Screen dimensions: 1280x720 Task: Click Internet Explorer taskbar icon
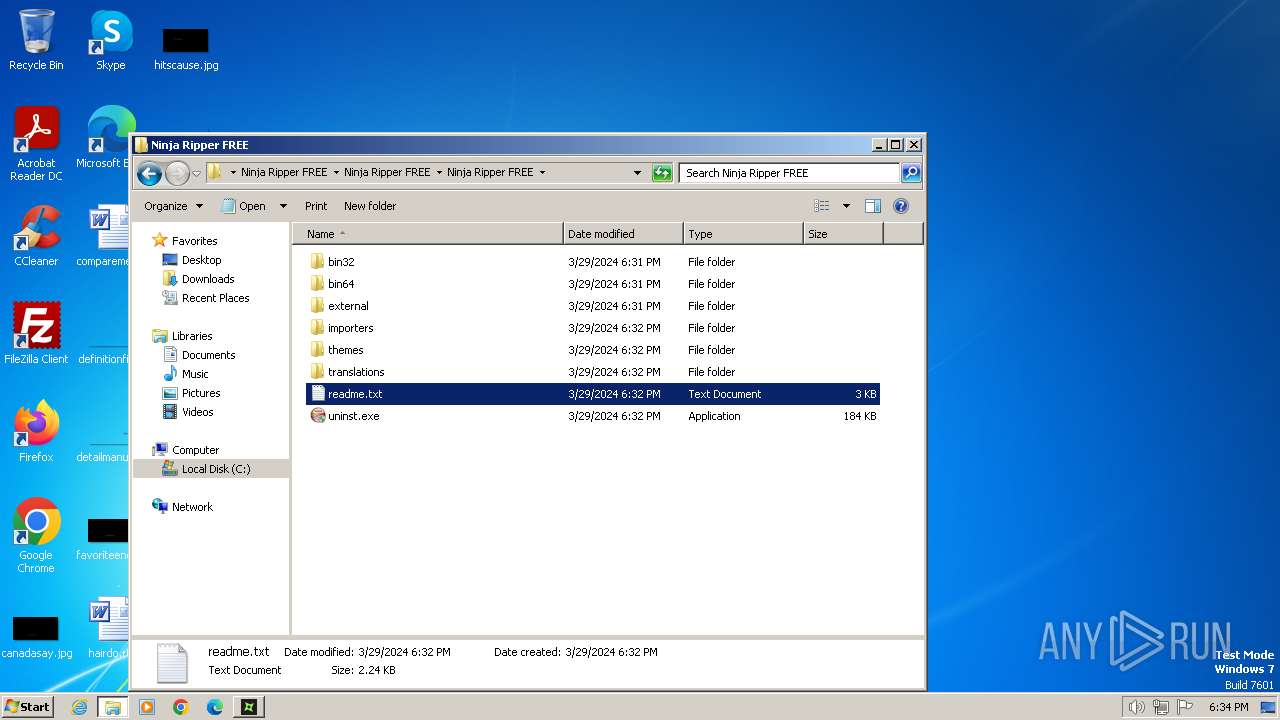coord(80,707)
